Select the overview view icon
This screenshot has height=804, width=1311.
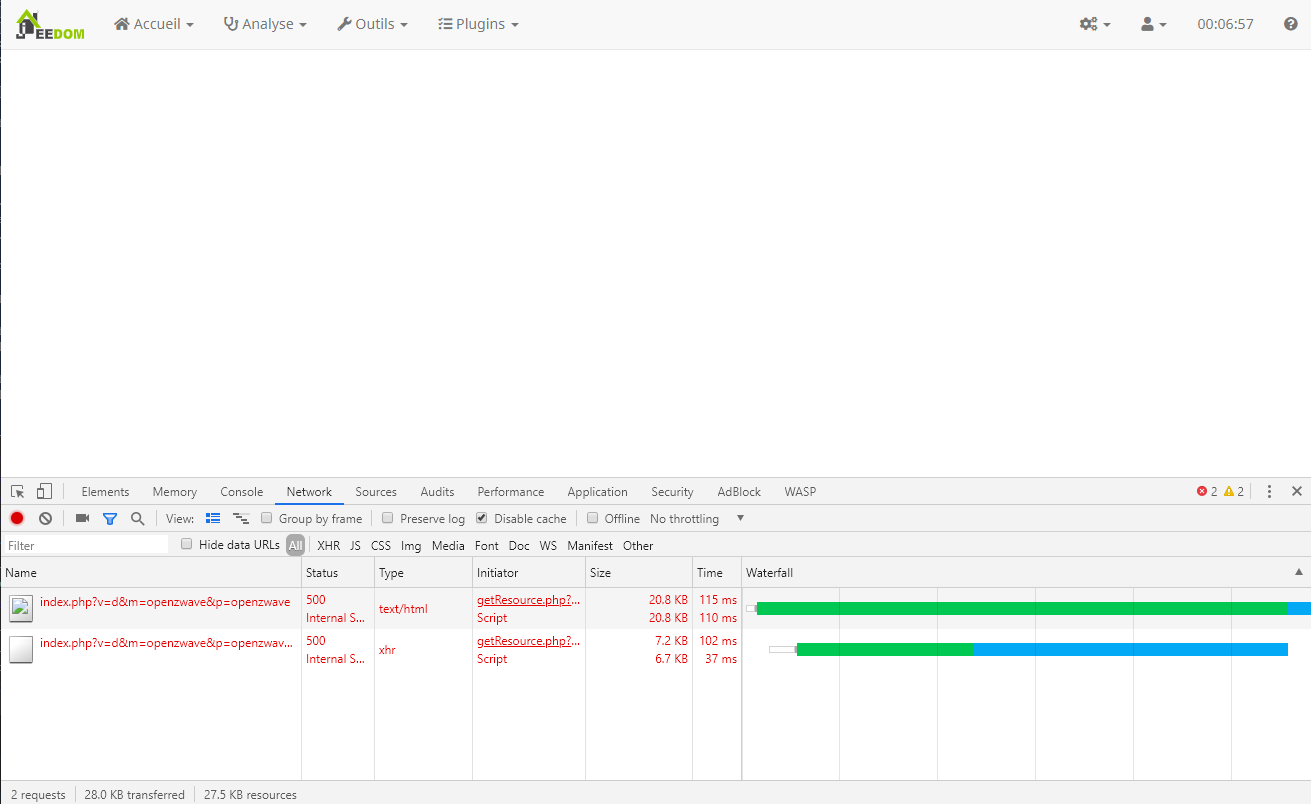coord(241,518)
